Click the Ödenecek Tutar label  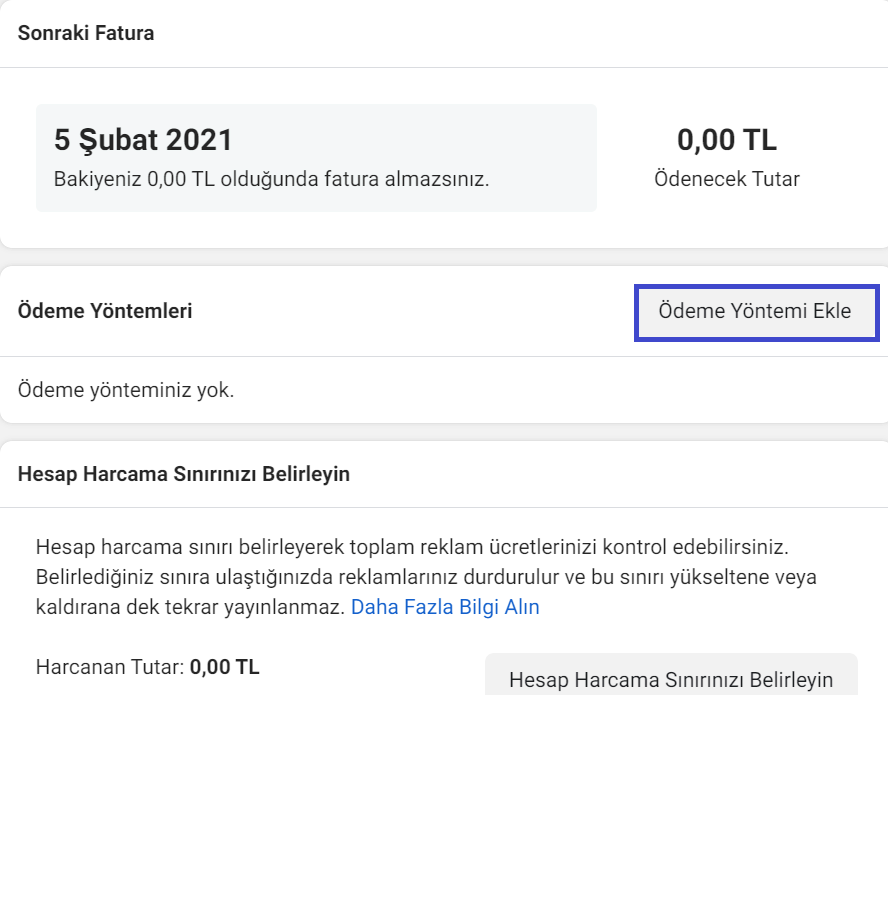(x=726, y=180)
